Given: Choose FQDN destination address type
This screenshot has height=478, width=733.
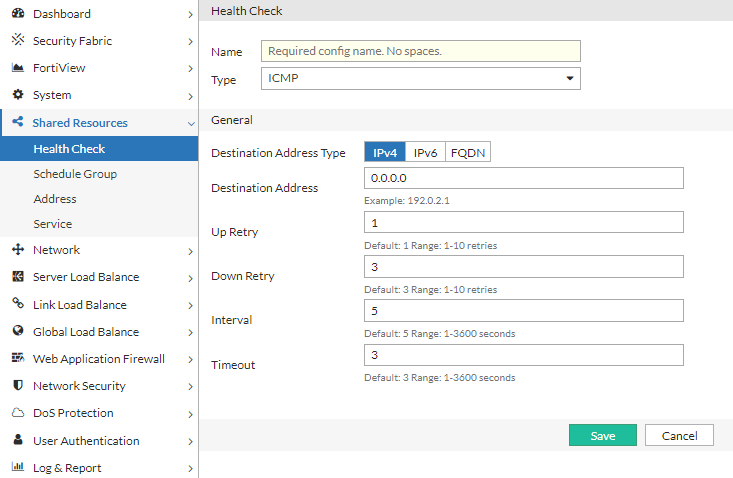Looking at the screenshot, I should [467, 153].
